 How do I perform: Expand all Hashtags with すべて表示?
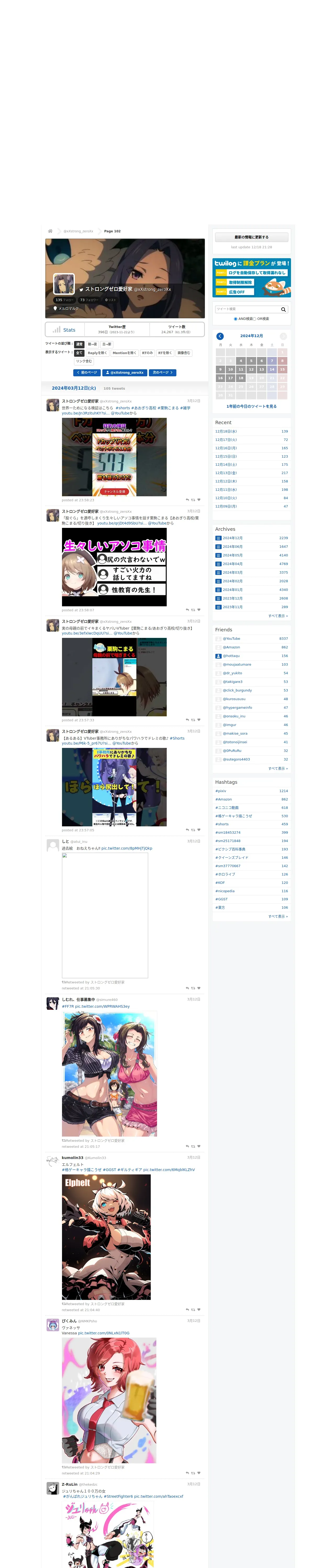point(278,917)
